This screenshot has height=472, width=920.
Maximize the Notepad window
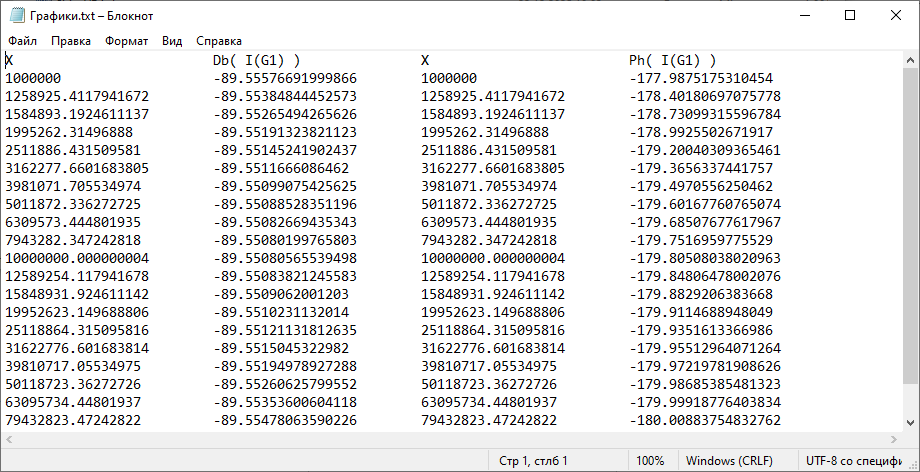pos(850,16)
